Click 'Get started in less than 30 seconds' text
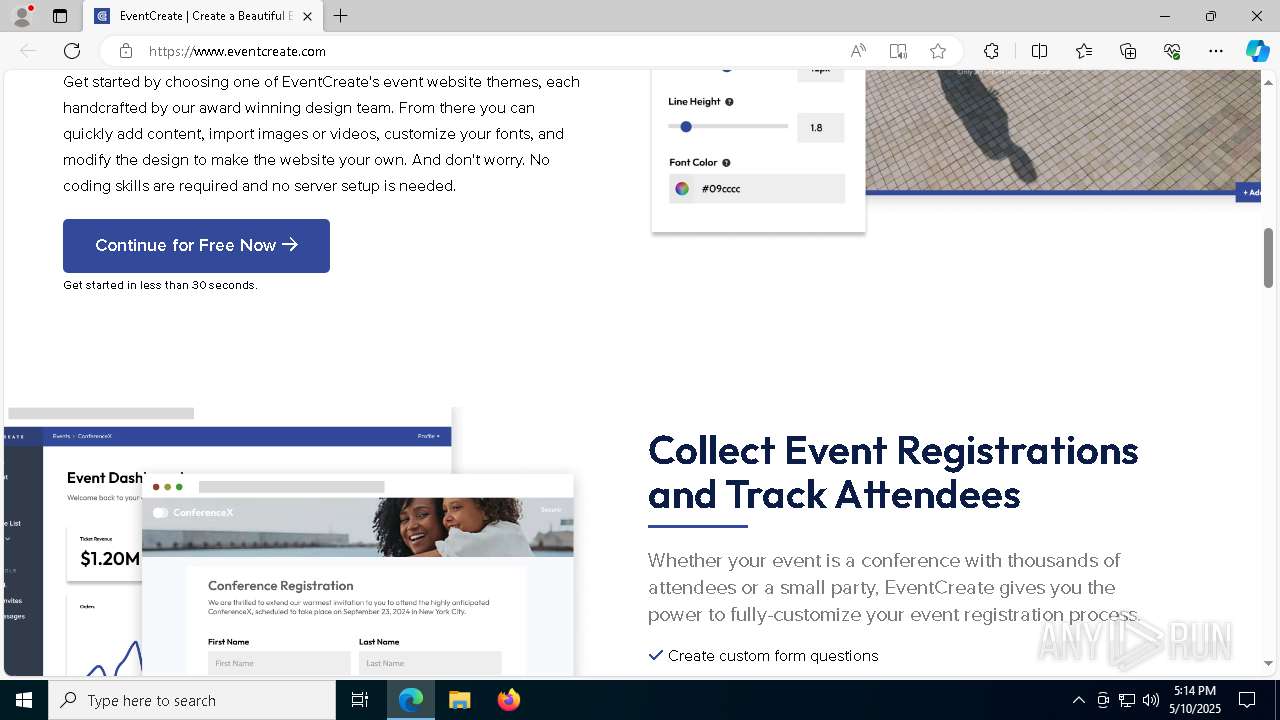Viewport: 1280px width, 720px height. pos(160,285)
